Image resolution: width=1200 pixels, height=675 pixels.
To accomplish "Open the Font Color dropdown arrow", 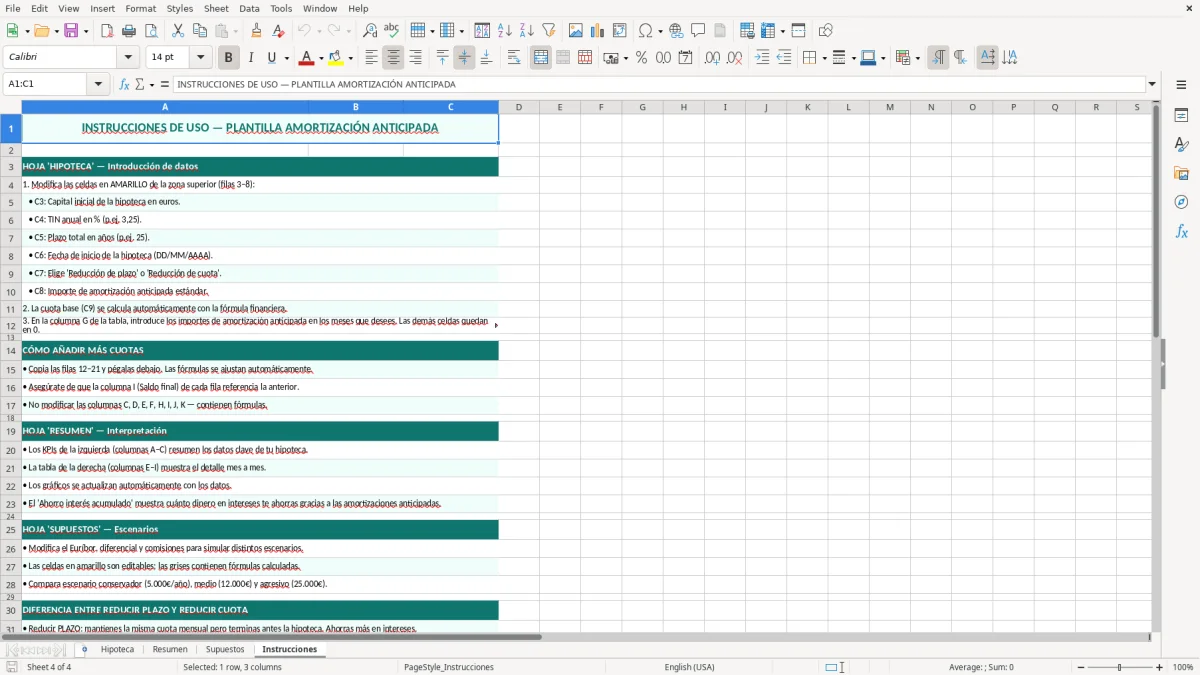I will [321, 58].
